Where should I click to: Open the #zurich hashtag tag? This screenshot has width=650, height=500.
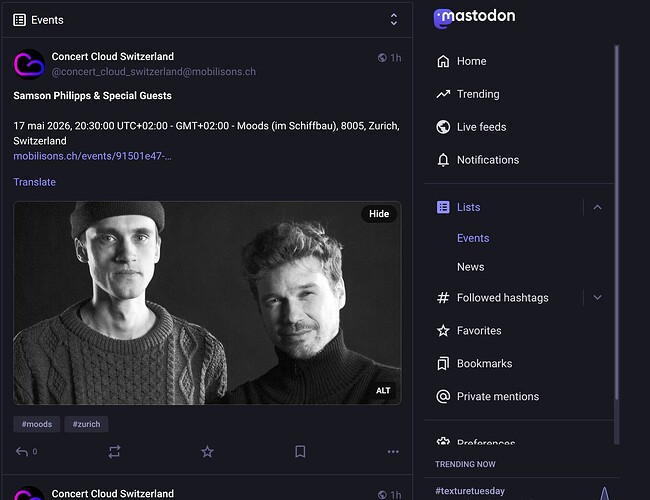[86, 424]
